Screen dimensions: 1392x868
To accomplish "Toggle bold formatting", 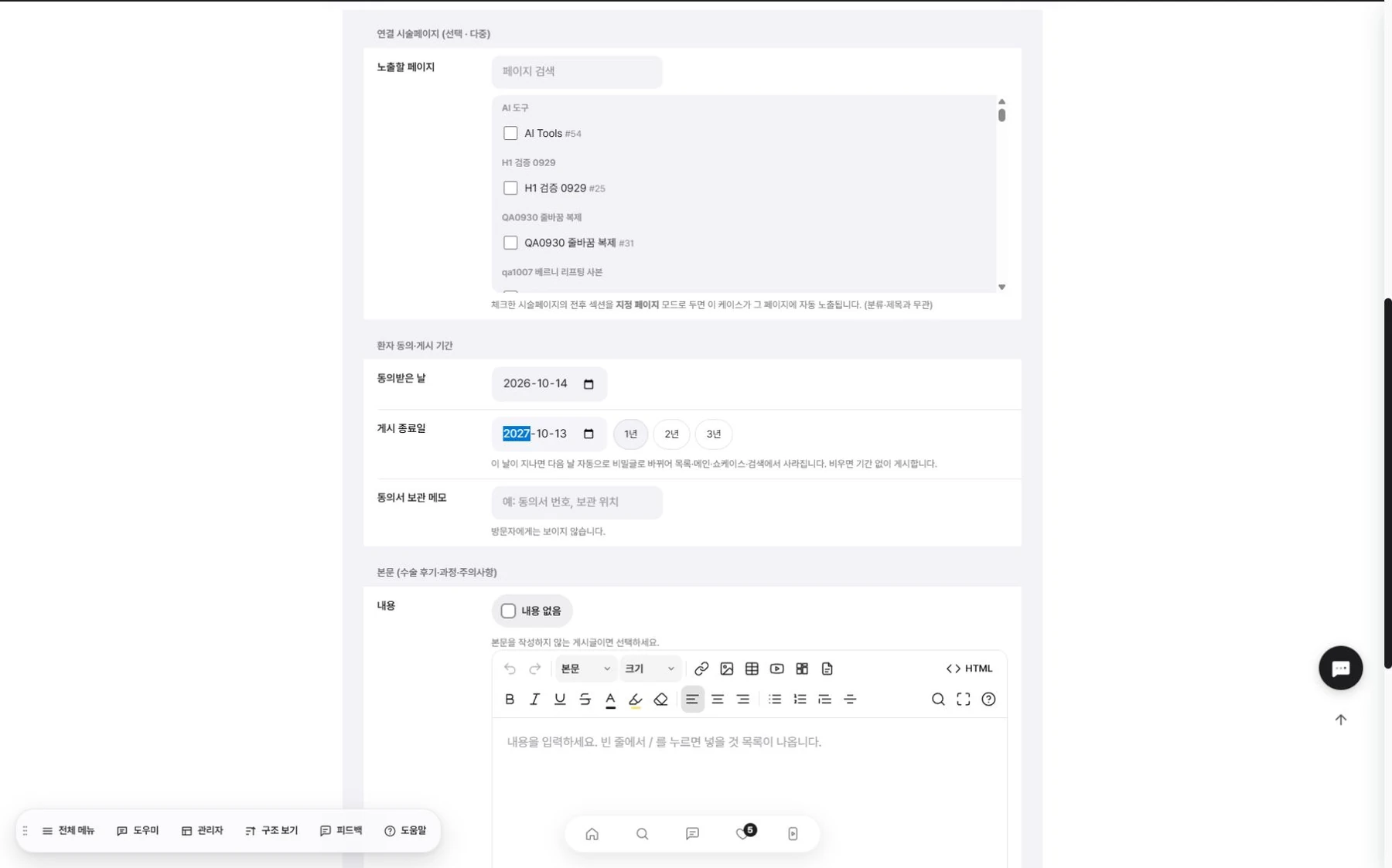I will 510,699.
